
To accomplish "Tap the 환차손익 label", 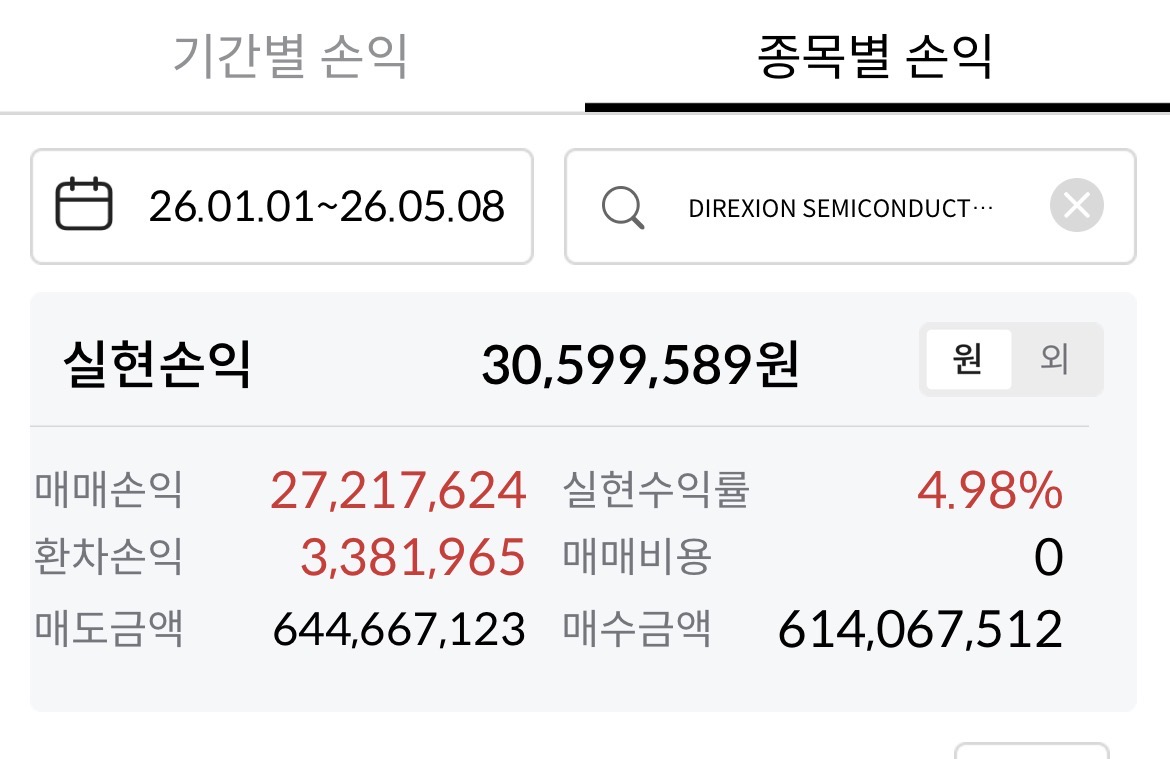I will [109, 557].
